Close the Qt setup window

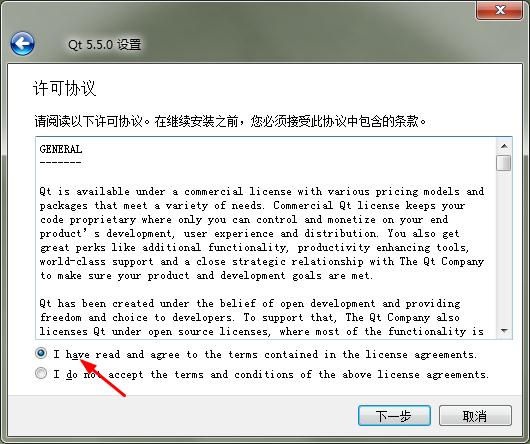tap(499, 10)
